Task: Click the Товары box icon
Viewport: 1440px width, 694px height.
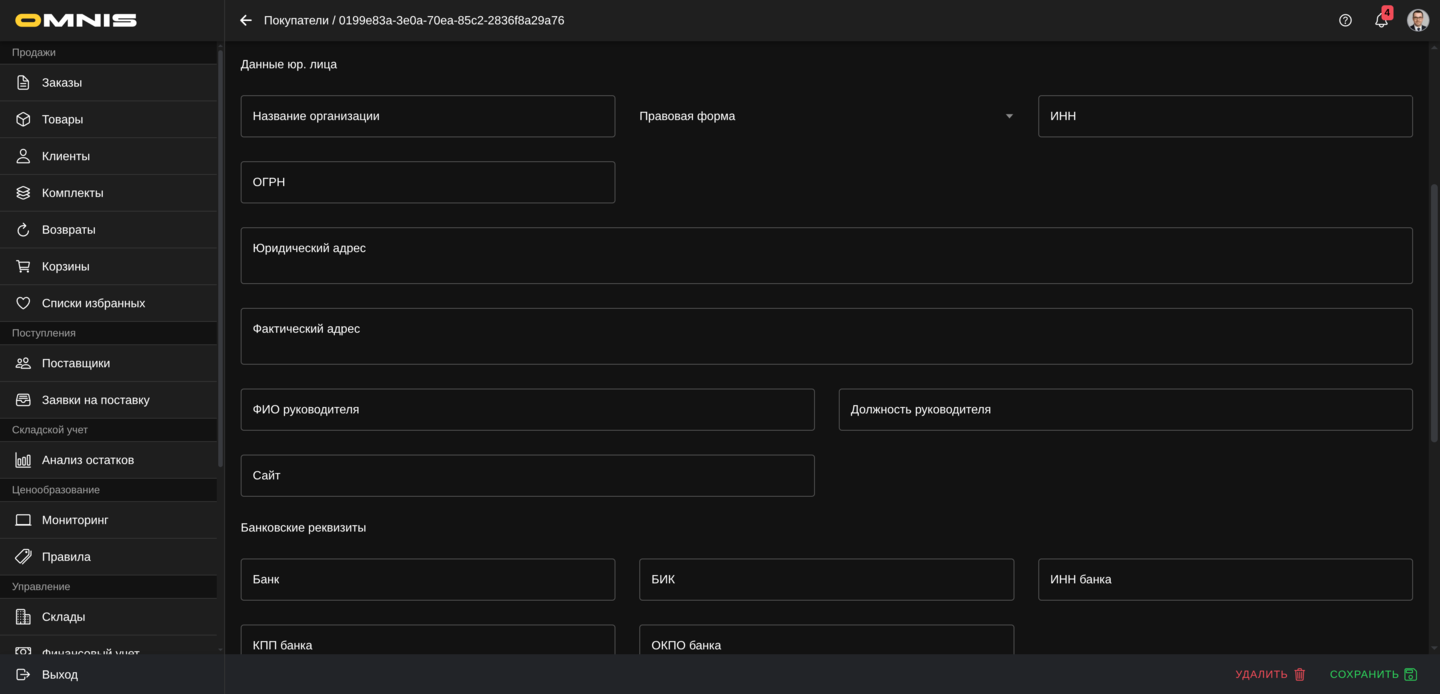Action: tap(23, 119)
